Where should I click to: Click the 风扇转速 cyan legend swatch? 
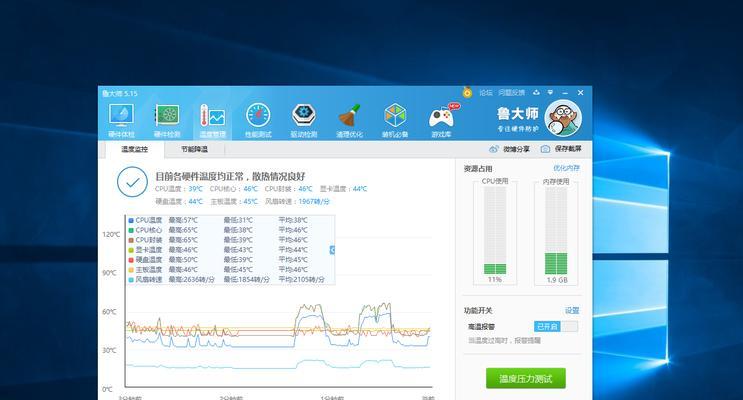click(131, 280)
